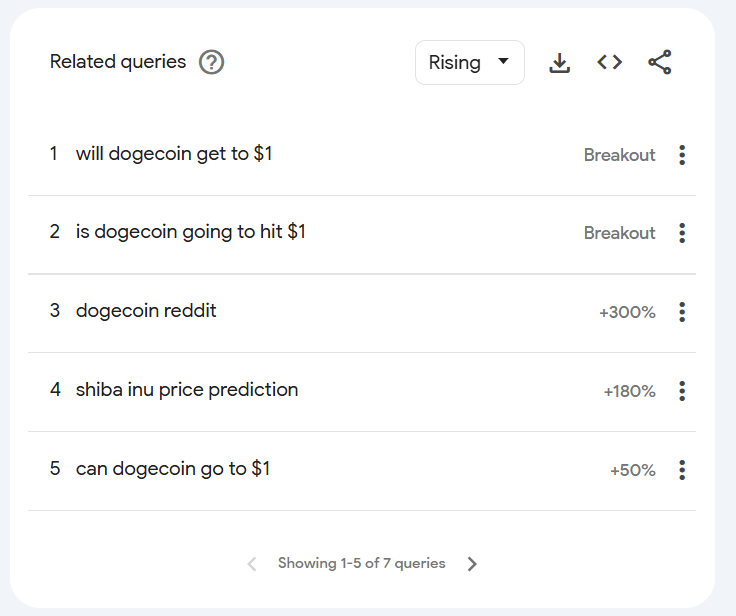Go to previous page of queries
The height and width of the screenshot is (616, 736).
point(252,563)
